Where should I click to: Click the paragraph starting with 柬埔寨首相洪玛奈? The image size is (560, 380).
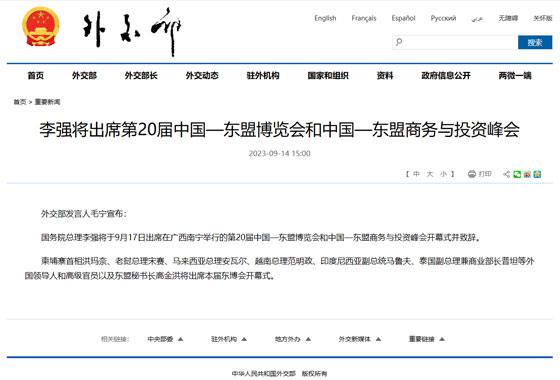(280, 268)
